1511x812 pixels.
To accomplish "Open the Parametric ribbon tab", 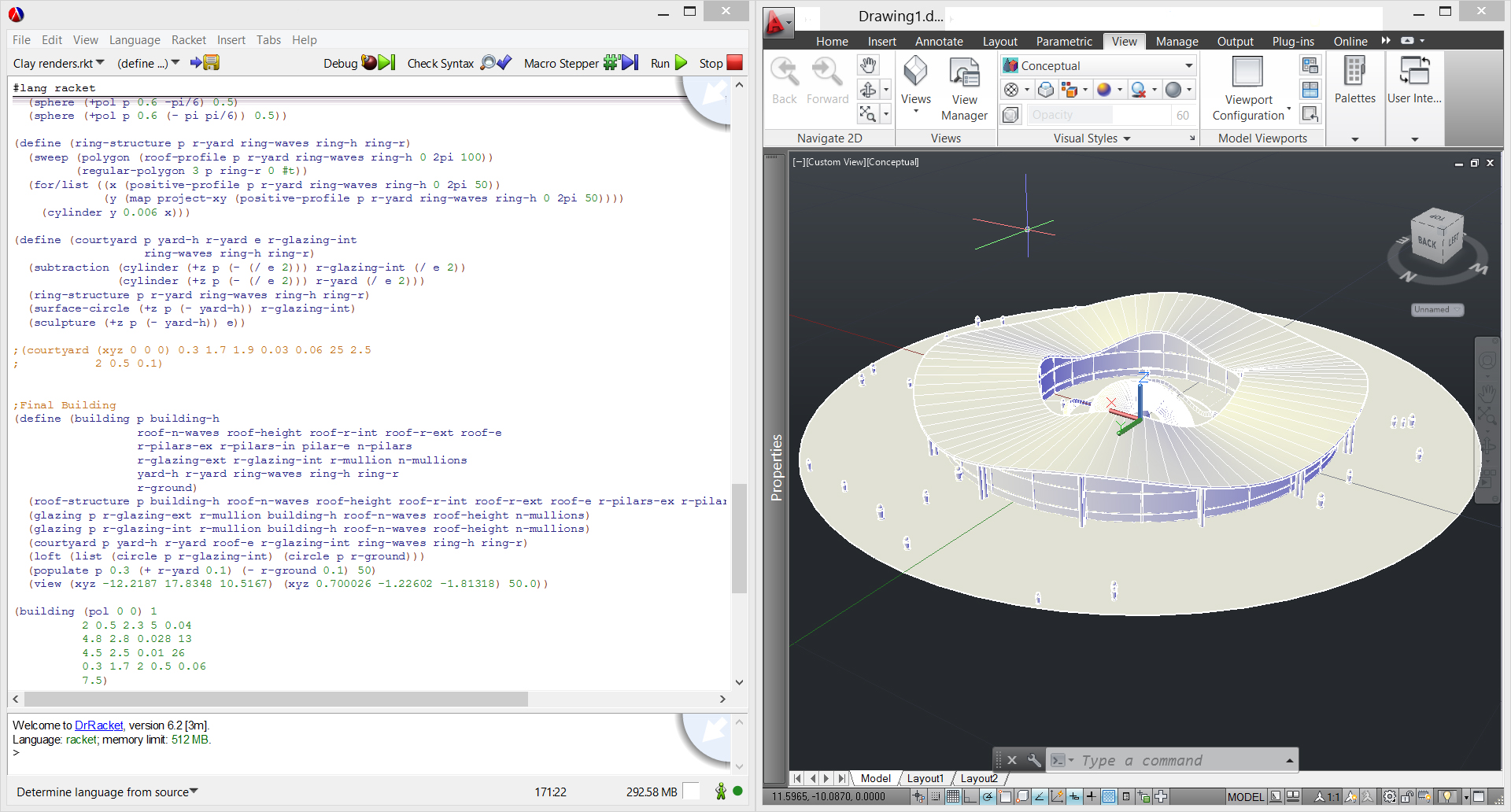I will (x=1063, y=41).
